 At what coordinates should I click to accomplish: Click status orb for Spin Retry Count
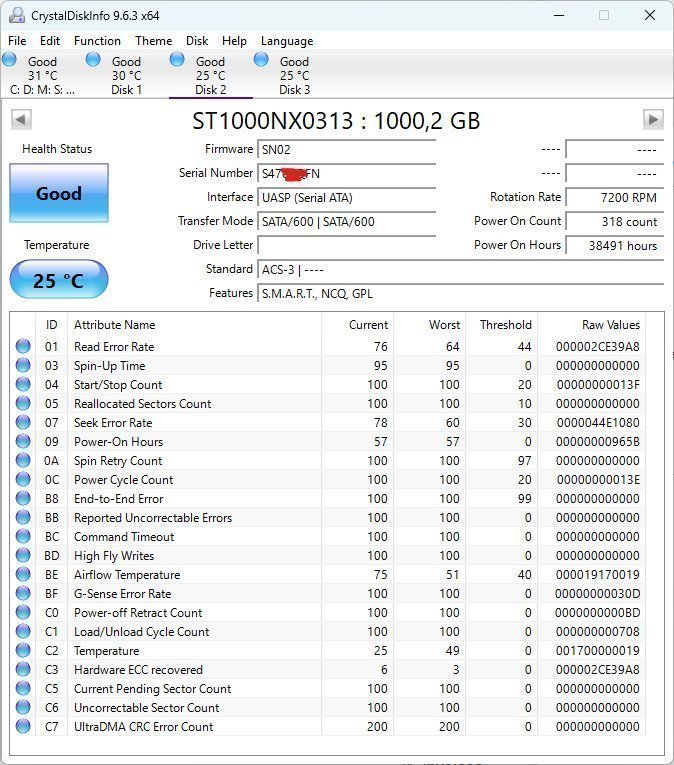pos(23,461)
